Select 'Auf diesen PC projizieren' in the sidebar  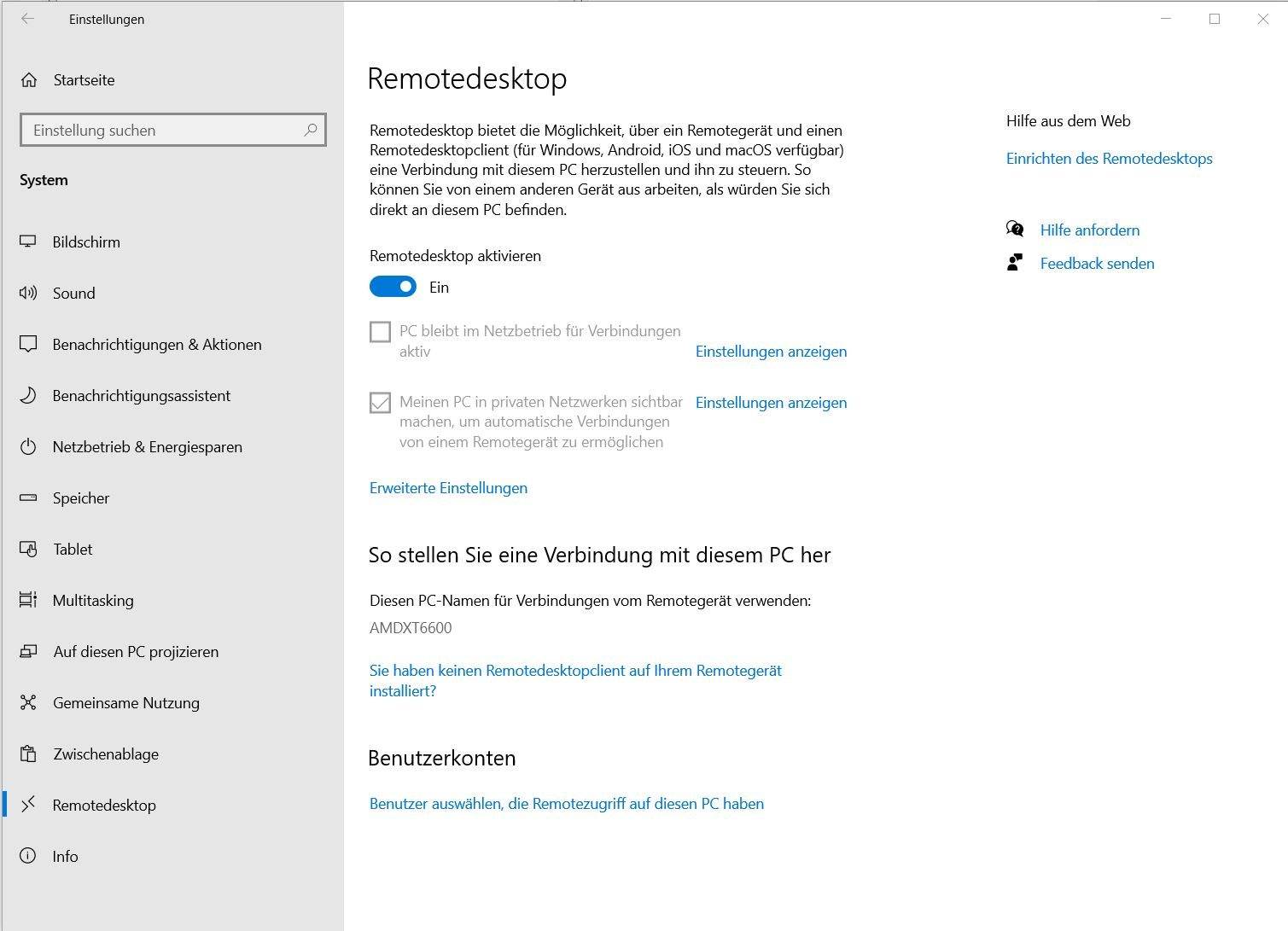[x=136, y=652]
